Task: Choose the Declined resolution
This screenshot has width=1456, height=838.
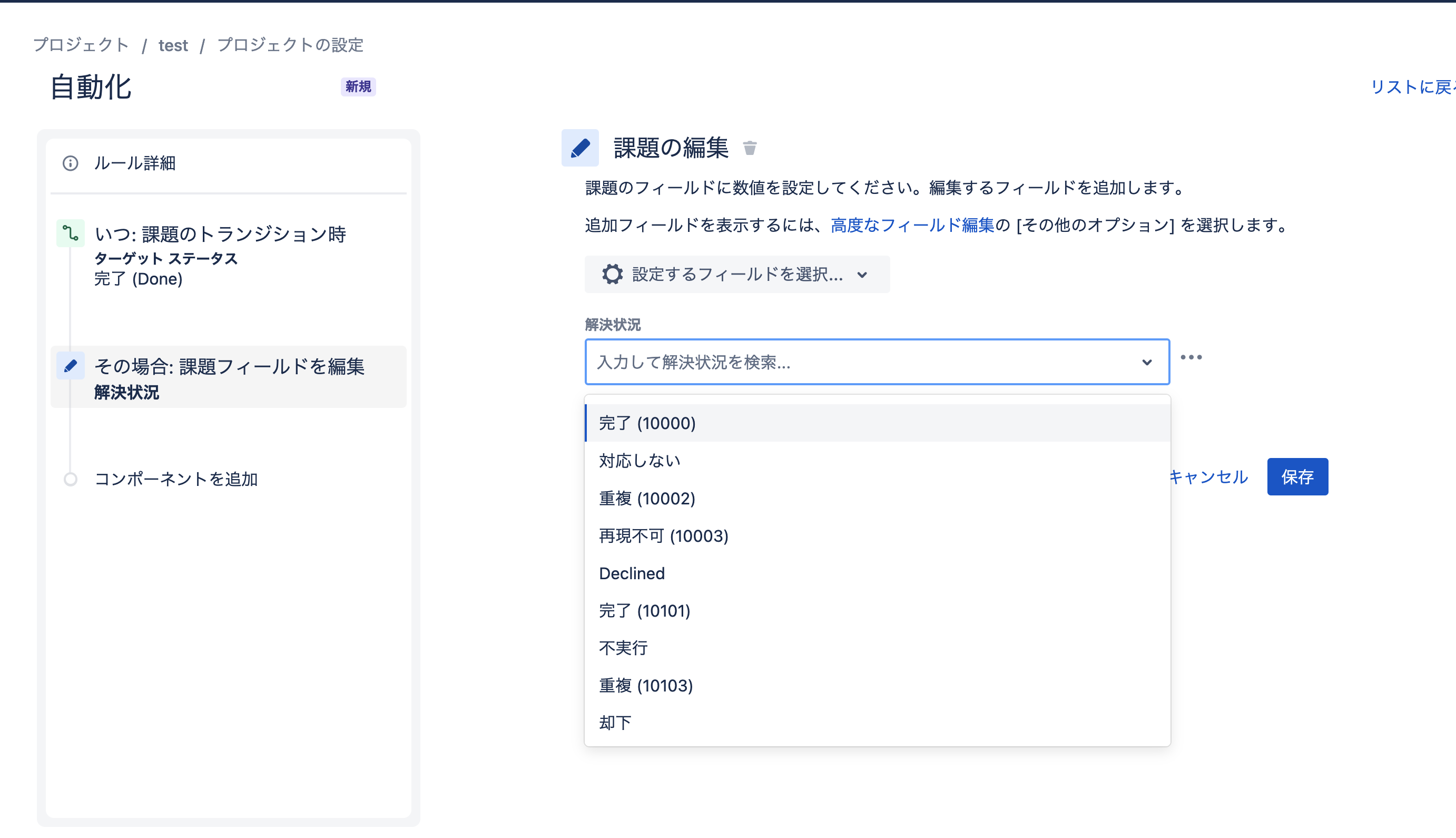Action: (x=877, y=573)
